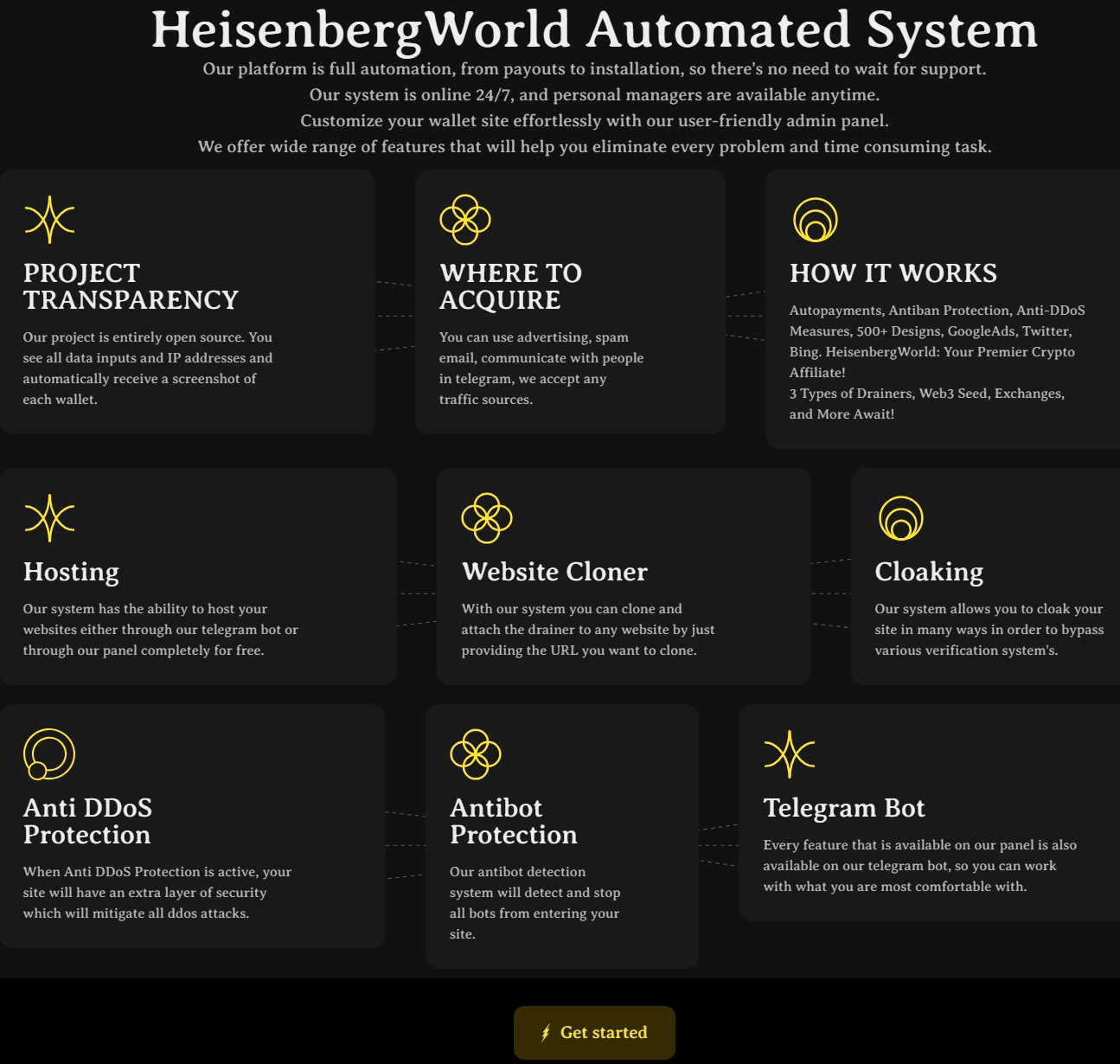1120x1064 pixels.
Task: Click the text "Our antibot detection system will detect"
Action: coord(535,903)
